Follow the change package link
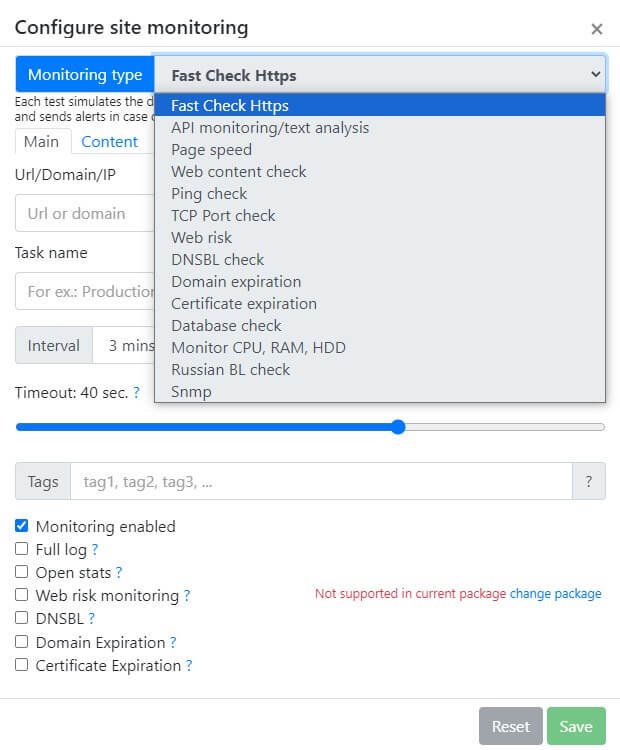620x750 pixels. 555,594
